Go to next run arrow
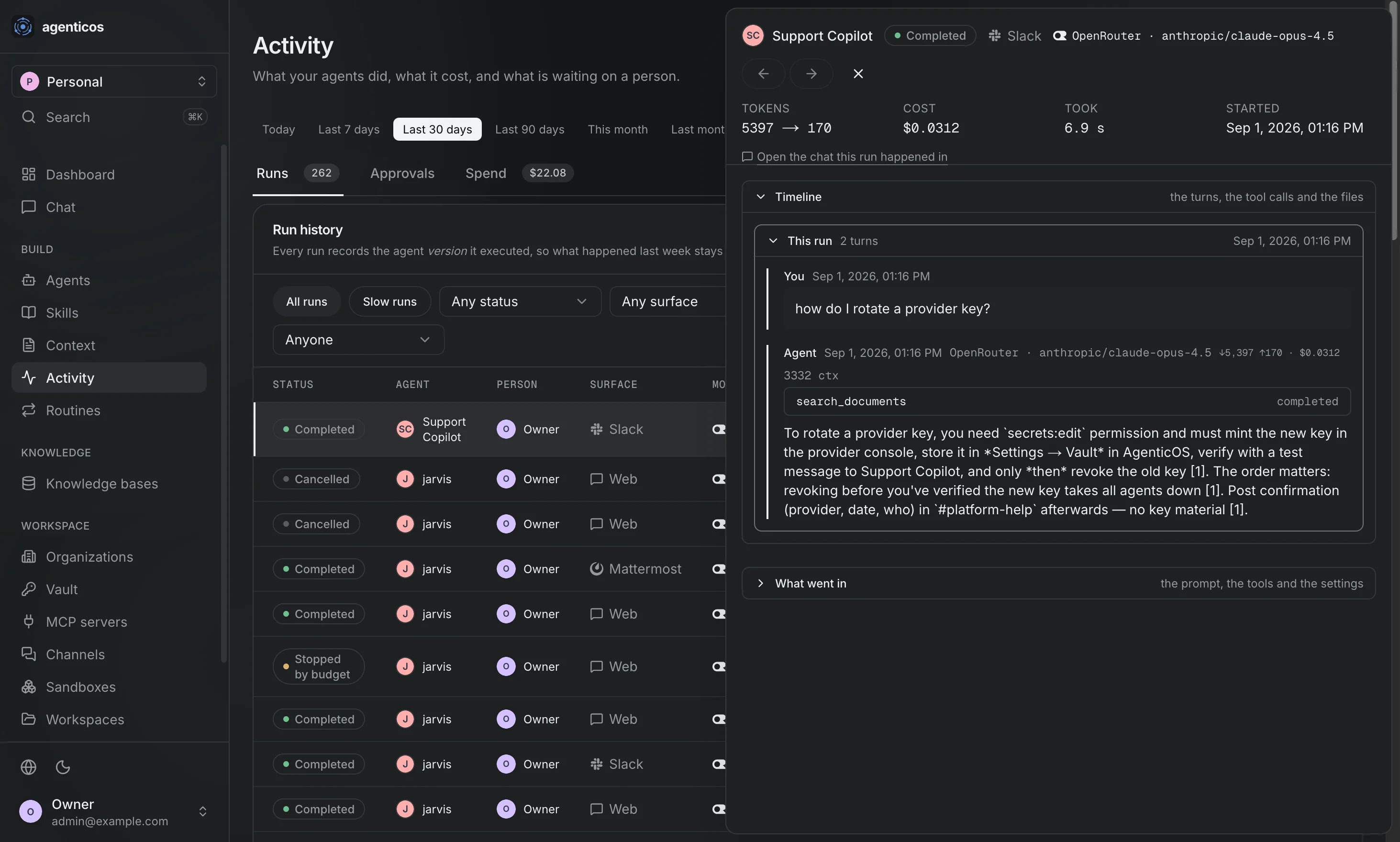The width and height of the screenshot is (1400, 842). tap(811, 74)
